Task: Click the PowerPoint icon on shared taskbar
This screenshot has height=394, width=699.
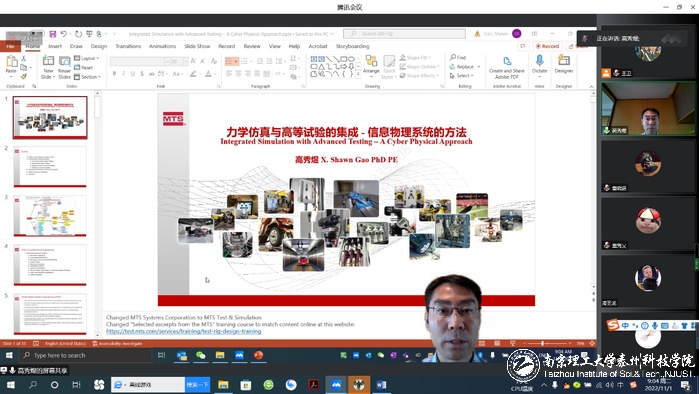Action: pos(258,355)
